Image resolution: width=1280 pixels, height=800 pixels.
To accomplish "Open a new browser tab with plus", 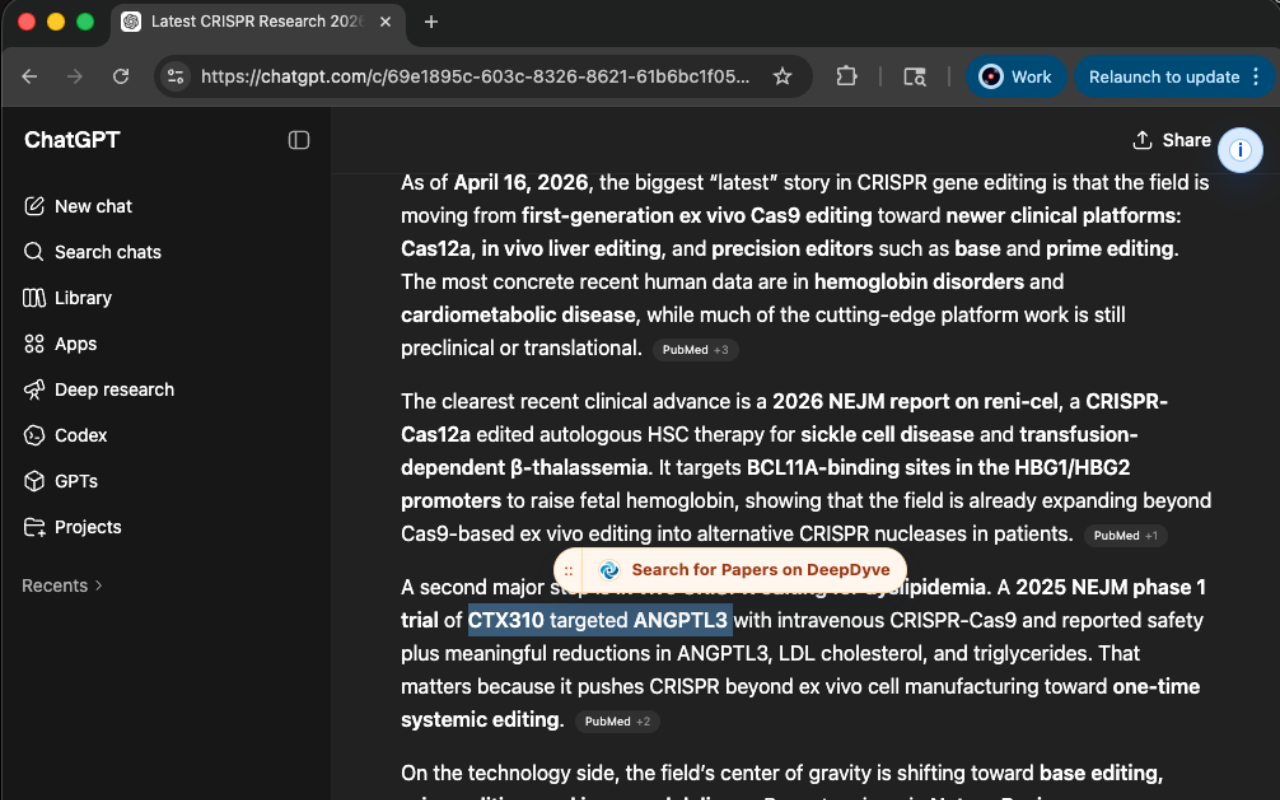I will pyautogui.click(x=431, y=22).
